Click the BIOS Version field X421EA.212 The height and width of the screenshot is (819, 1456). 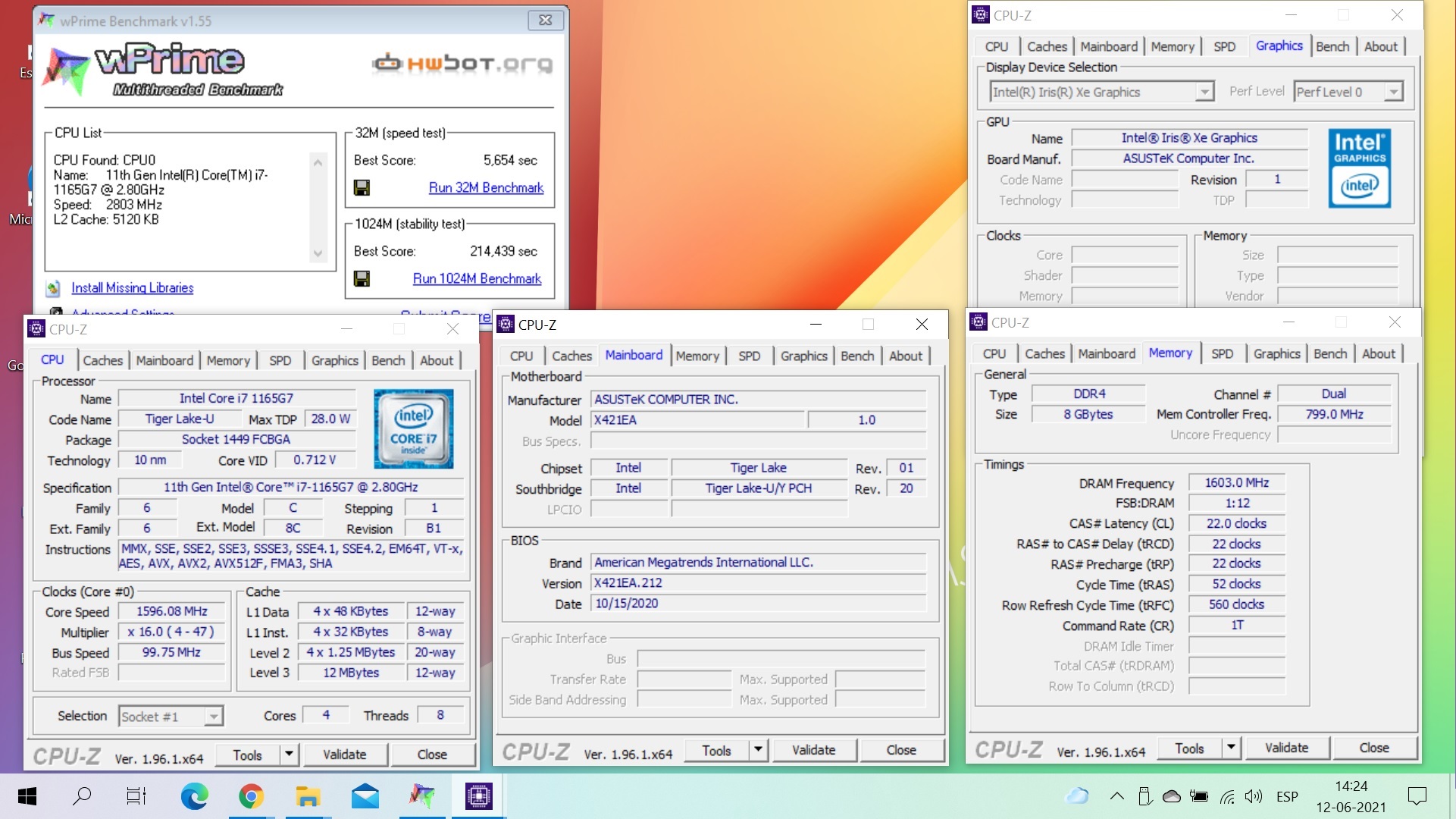[x=758, y=582]
